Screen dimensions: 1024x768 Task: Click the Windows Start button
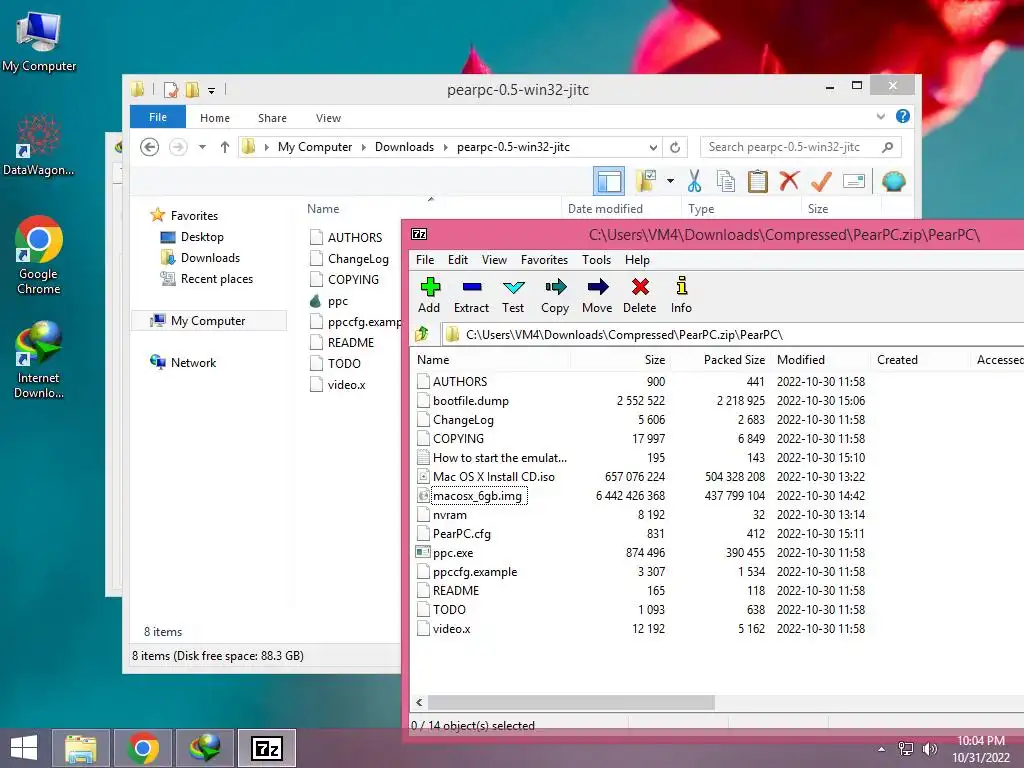(x=24, y=748)
